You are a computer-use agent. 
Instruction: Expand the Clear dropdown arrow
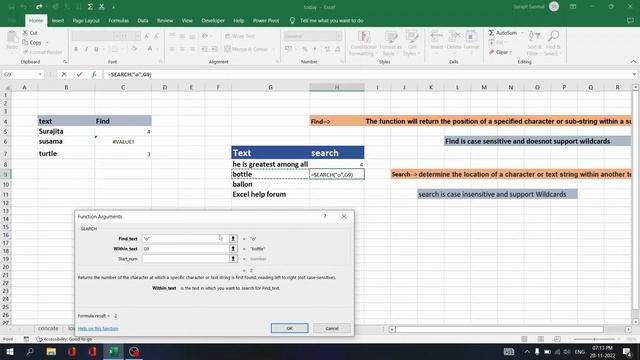(x=511, y=52)
